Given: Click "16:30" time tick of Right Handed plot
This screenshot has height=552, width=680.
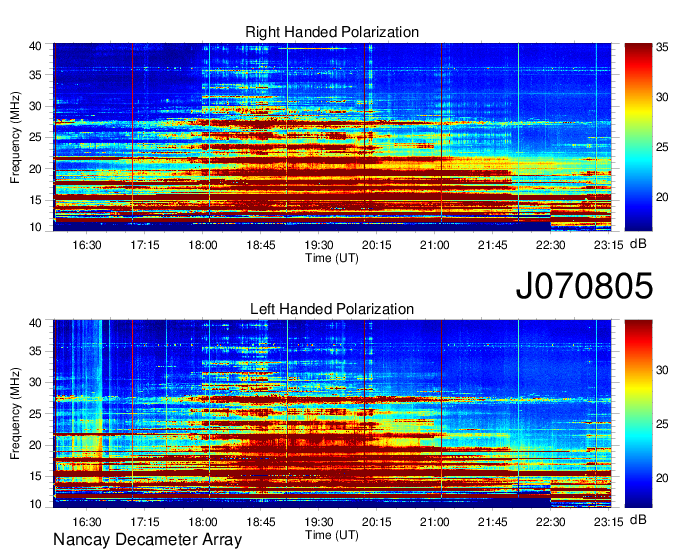Looking at the screenshot, I should 87,245.
